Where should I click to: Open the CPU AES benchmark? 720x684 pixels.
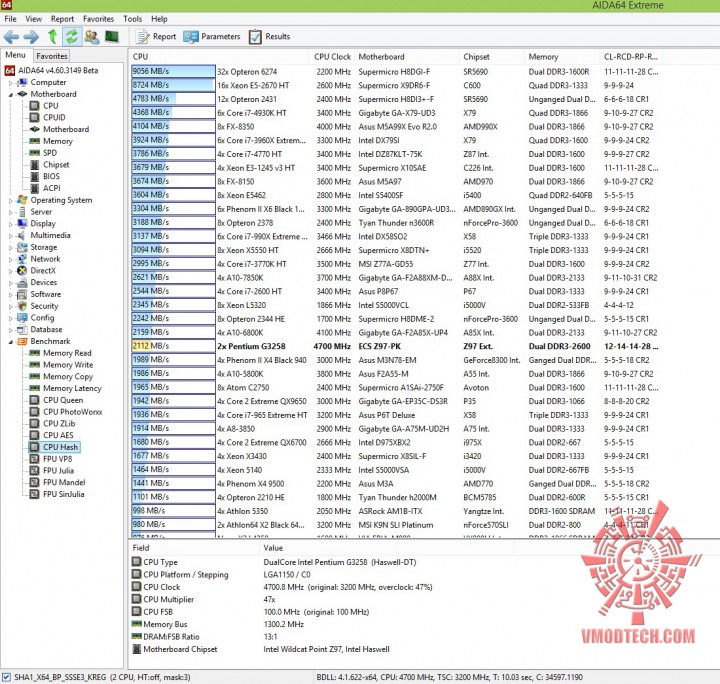click(52, 435)
